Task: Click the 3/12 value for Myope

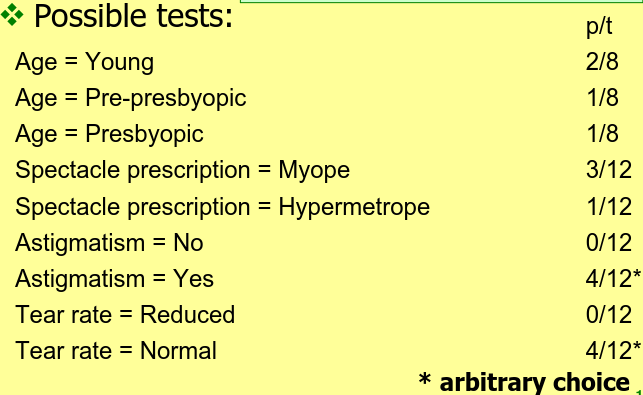Action: (x=609, y=170)
